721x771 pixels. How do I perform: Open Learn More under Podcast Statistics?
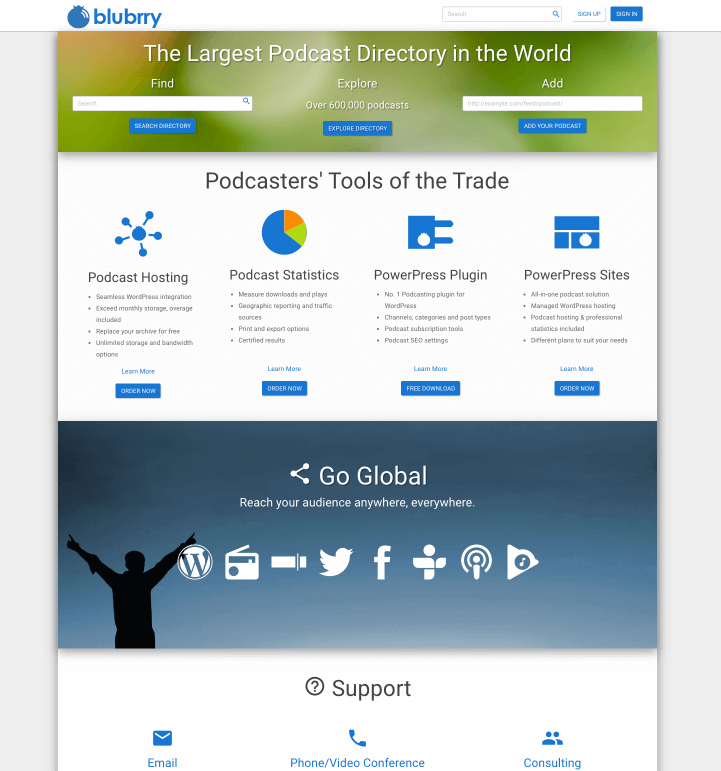(x=284, y=369)
